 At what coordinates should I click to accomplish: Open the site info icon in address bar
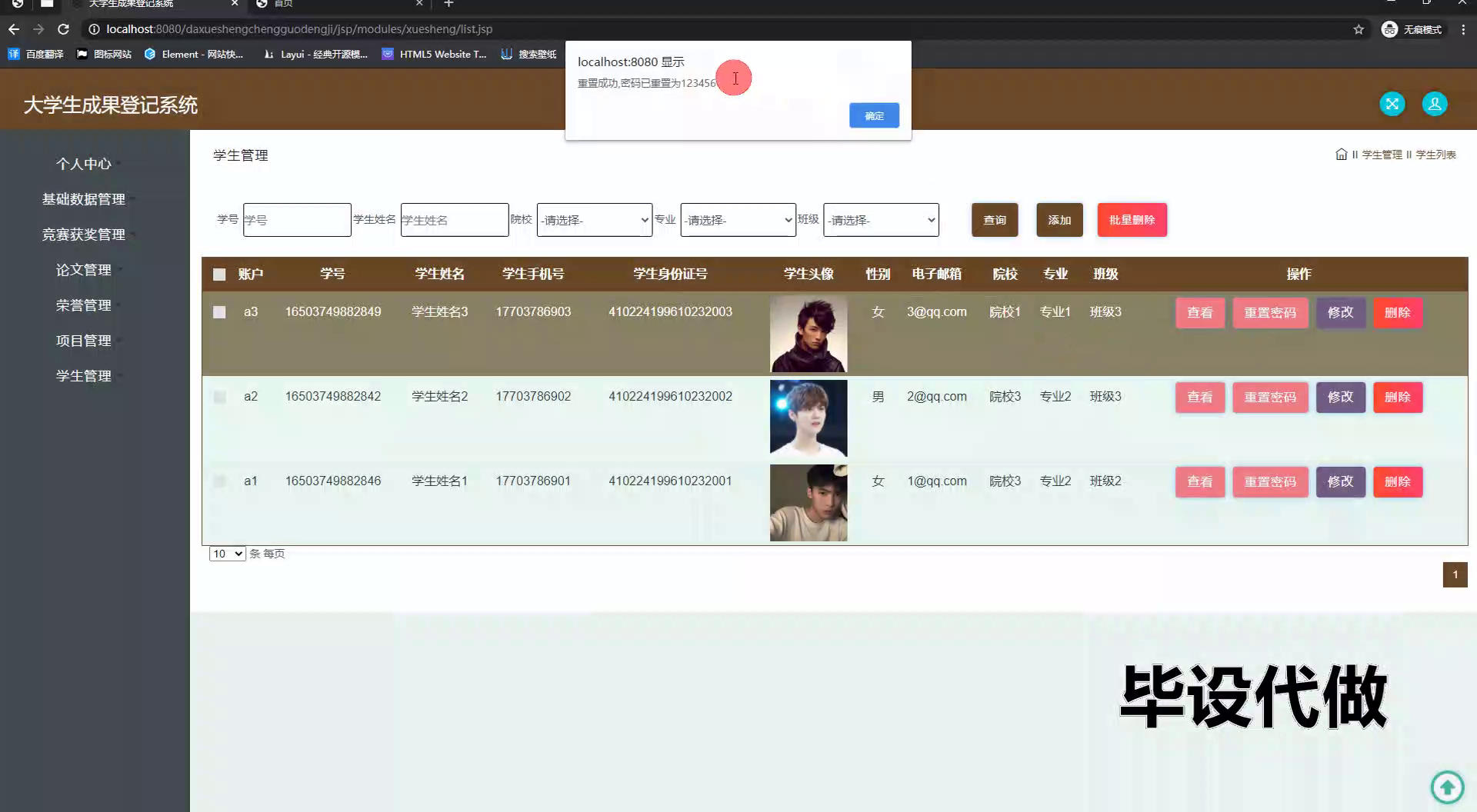pyautogui.click(x=94, y=29)
